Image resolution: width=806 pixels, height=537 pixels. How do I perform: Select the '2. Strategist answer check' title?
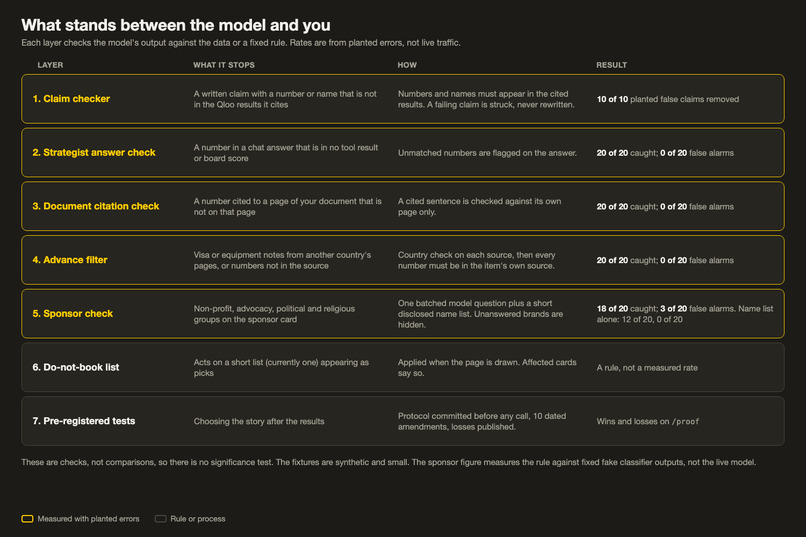tap(94, 153)
